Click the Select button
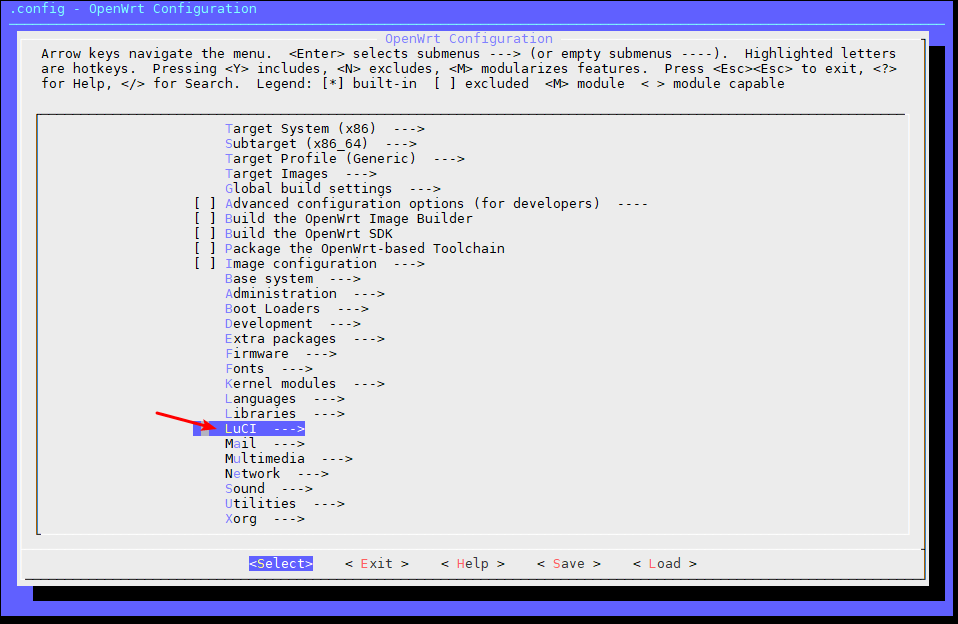Viewport: 958px width, 624px height. tap(280, 563)
